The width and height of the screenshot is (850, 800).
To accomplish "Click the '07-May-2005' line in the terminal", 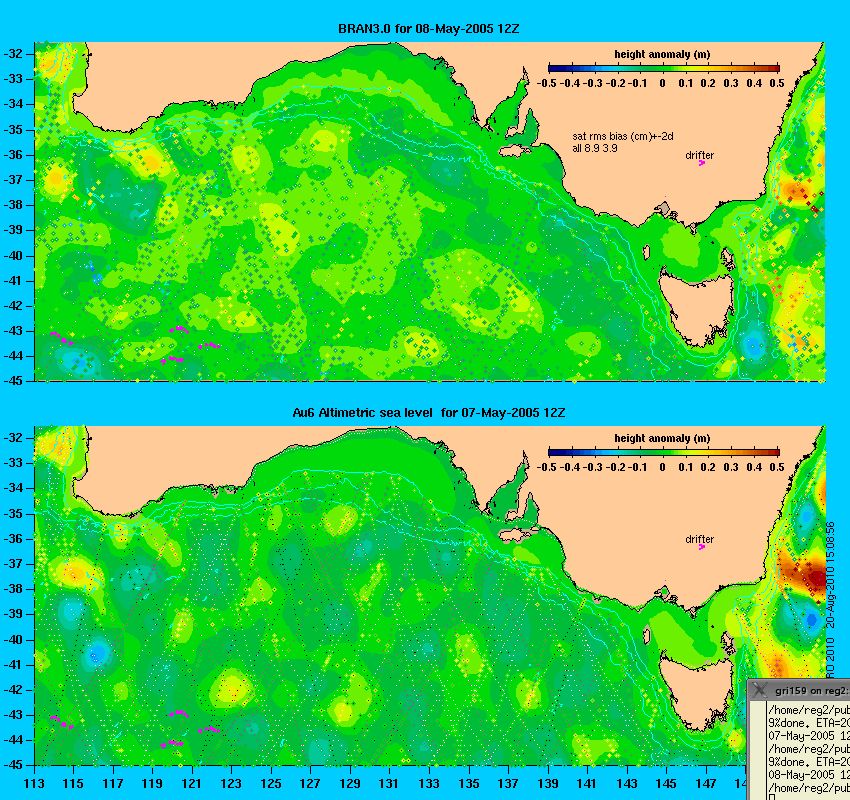I will 808,736.
